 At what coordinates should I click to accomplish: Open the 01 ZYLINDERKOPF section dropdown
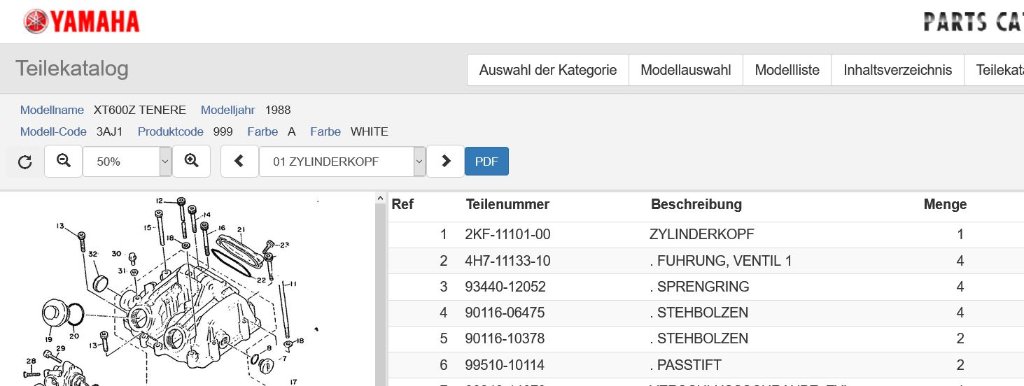(x=343, y=161)
